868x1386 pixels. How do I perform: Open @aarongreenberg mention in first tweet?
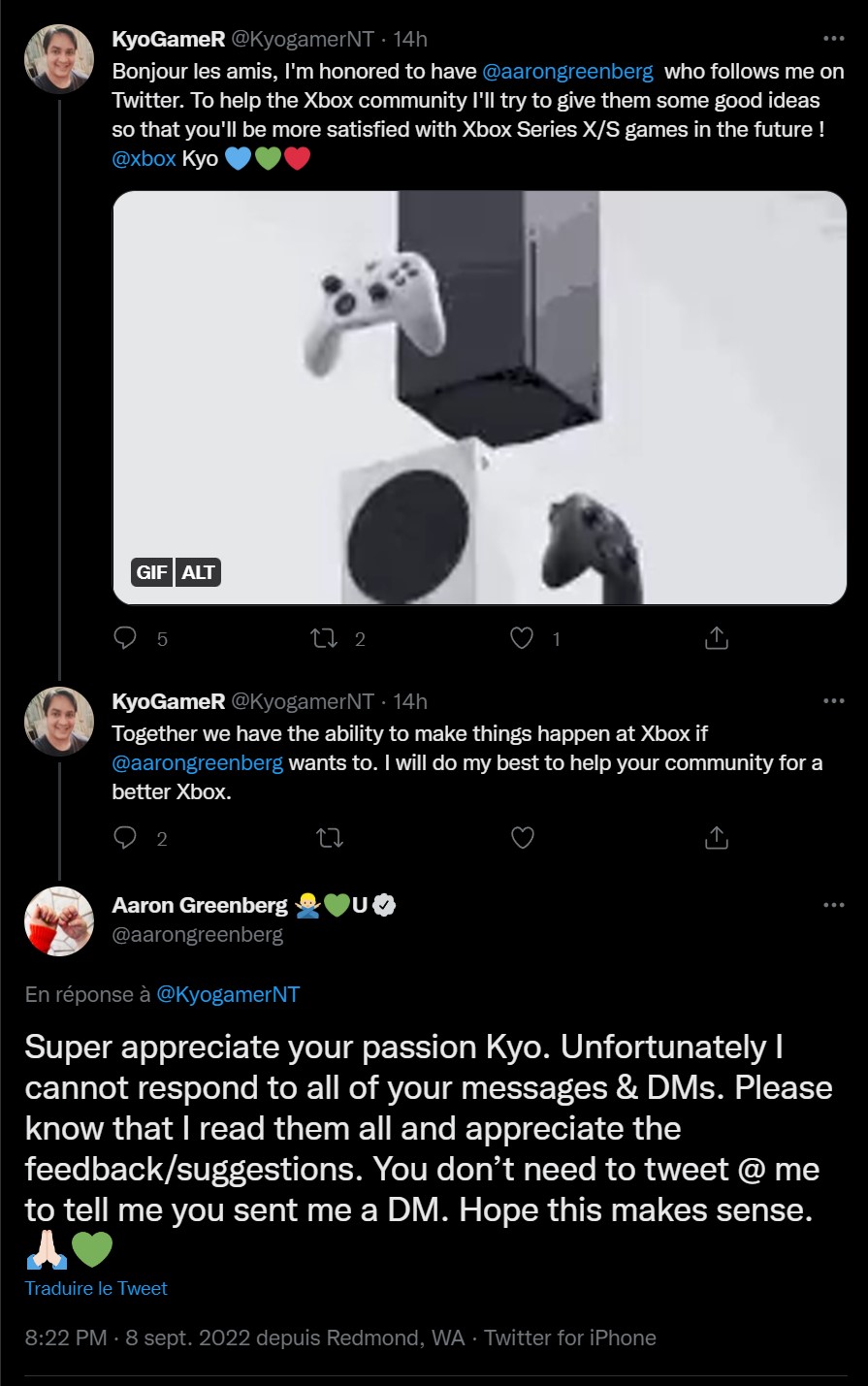click(x=567, y=72)
